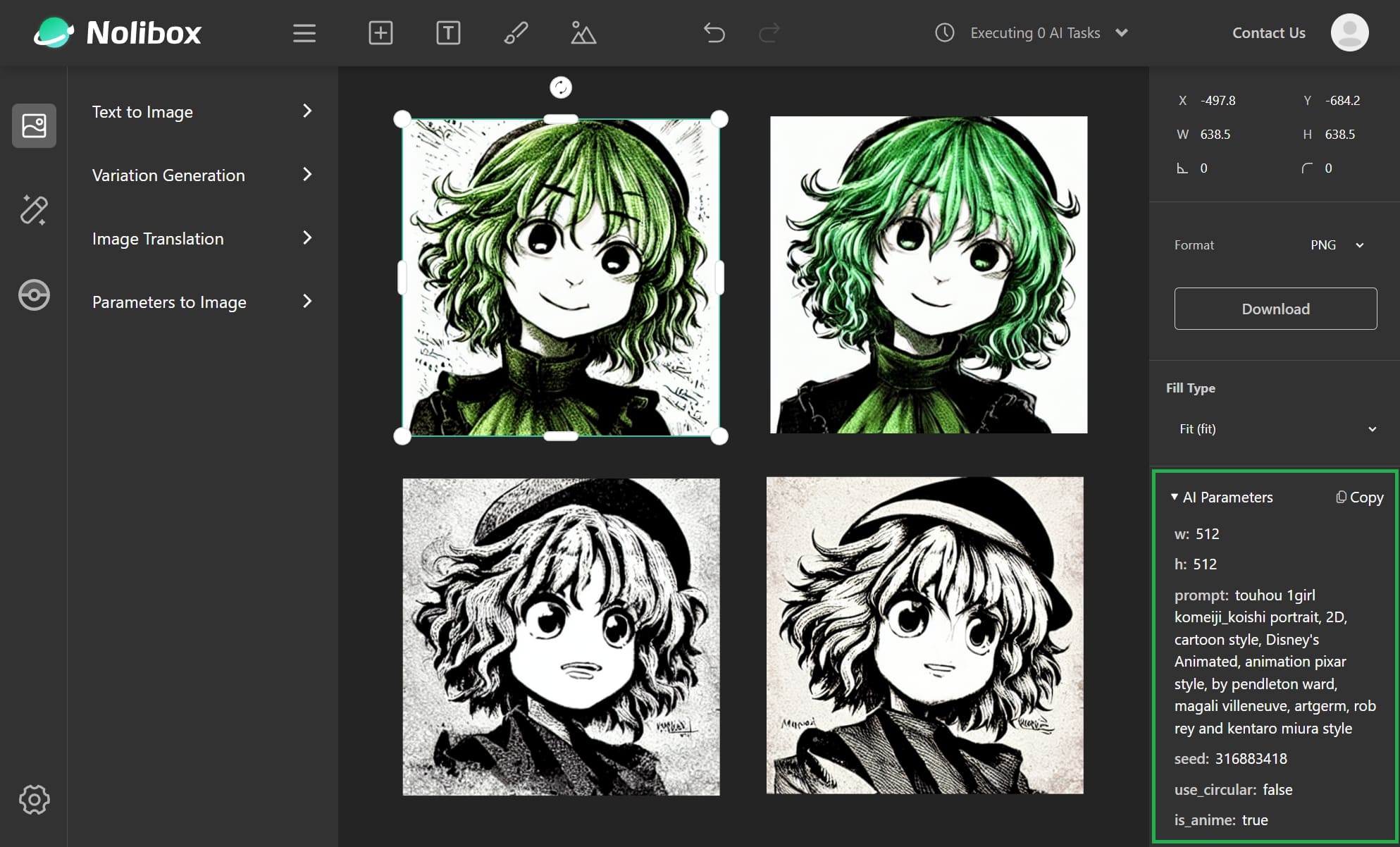This screenshot has width=1400, height=847.
Task: Click the Undo arrow icon
Action: click(x=715, y=33)
